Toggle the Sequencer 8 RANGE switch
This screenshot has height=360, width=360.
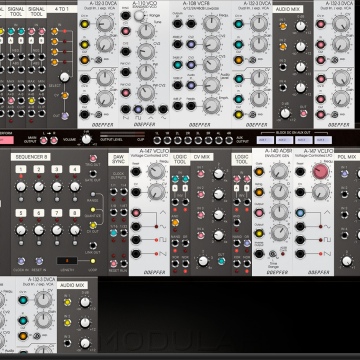93,194
